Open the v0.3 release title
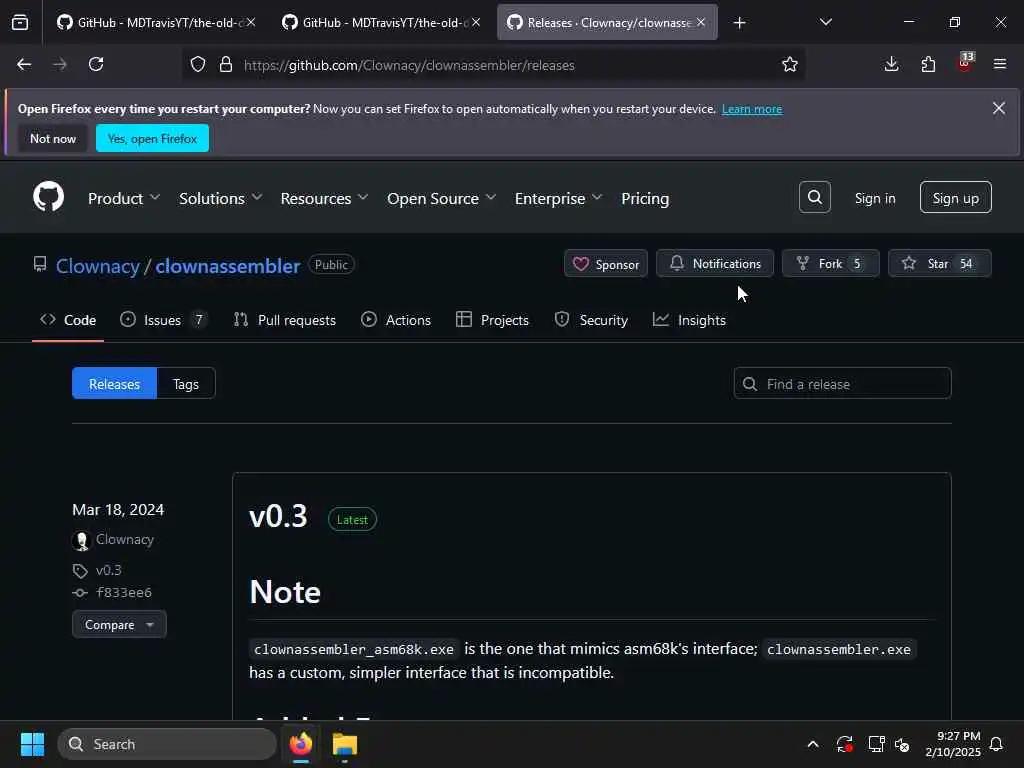Screen dimensions: 1024x768 tap(278, 516)
